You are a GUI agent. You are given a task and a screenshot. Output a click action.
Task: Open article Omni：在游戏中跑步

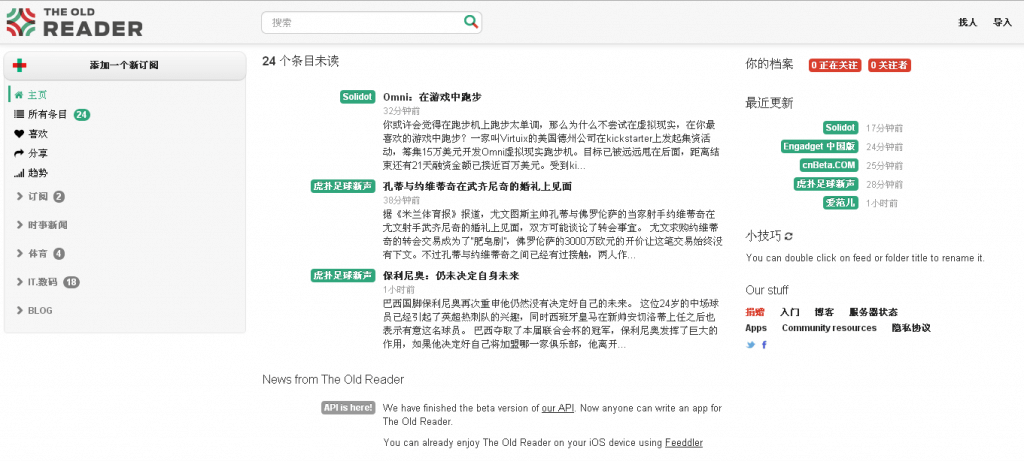click(x=432, y=97)
